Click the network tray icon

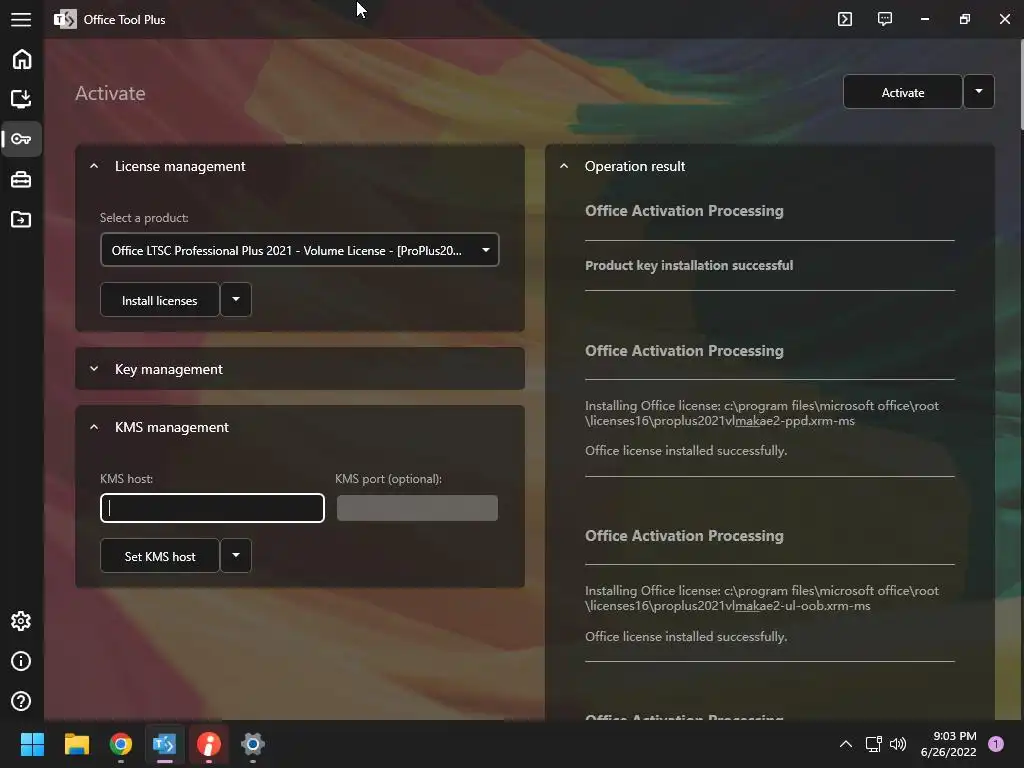point(873,744)
